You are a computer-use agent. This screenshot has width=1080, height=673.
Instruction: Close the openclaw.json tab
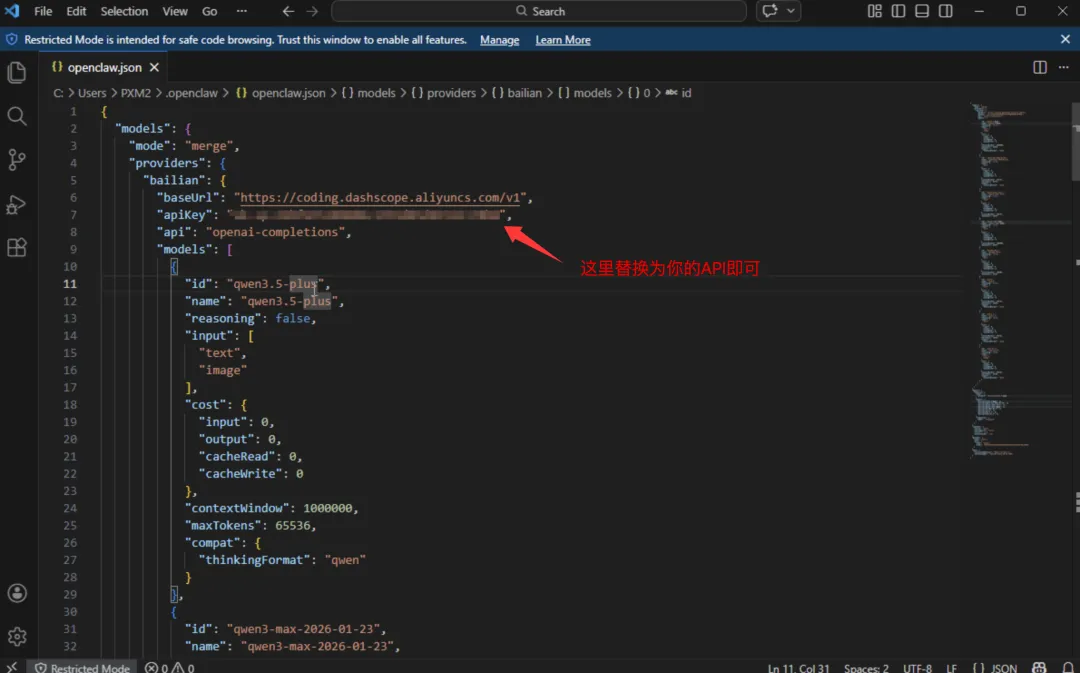[x=154, y=68]
